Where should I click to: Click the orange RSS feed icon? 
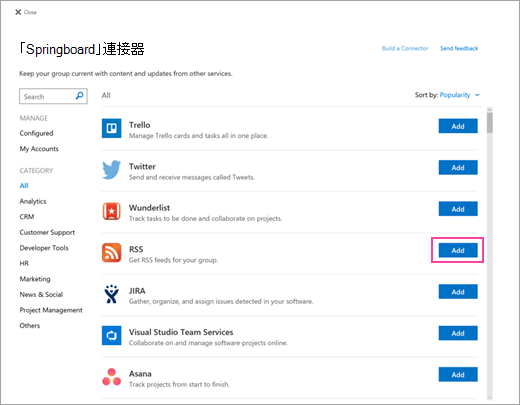111,252
